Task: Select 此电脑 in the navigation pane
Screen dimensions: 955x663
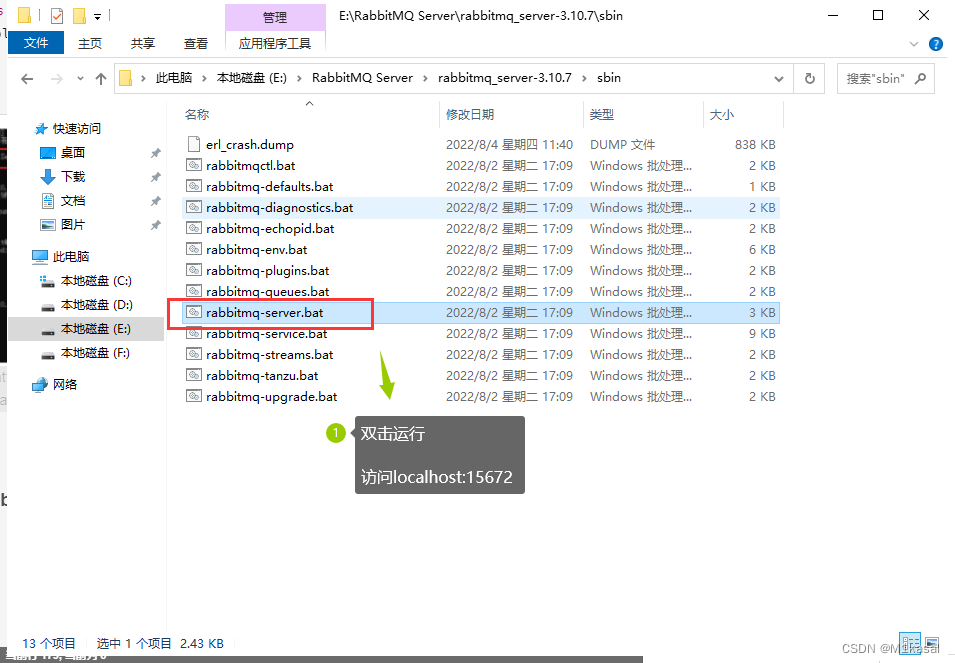Action: (x=71, y=256)
